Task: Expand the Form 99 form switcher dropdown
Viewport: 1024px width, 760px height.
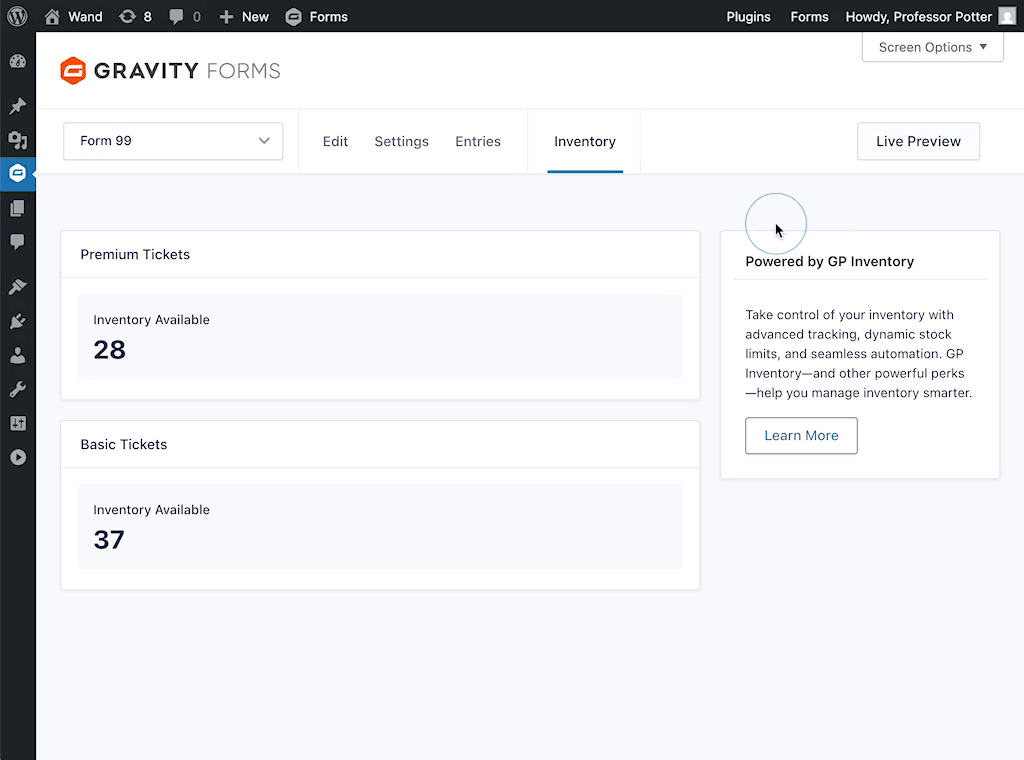Action: [173, 141]
